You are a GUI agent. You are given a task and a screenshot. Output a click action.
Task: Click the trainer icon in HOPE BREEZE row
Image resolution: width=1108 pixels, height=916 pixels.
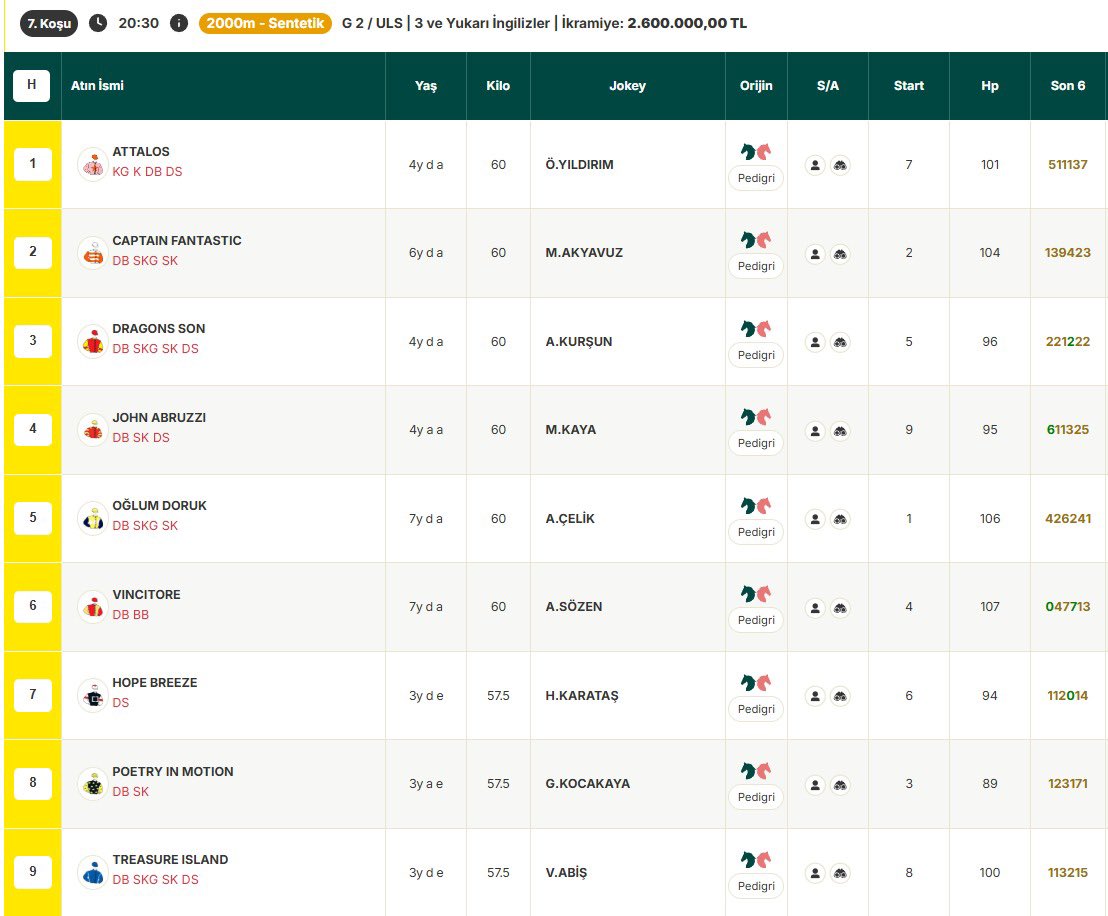840,696
